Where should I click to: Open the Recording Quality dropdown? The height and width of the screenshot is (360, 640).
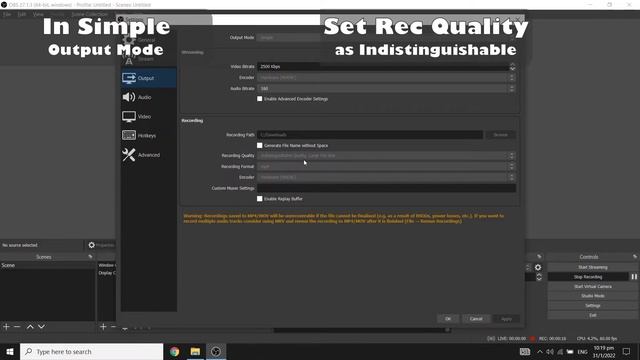pos(386,156)
